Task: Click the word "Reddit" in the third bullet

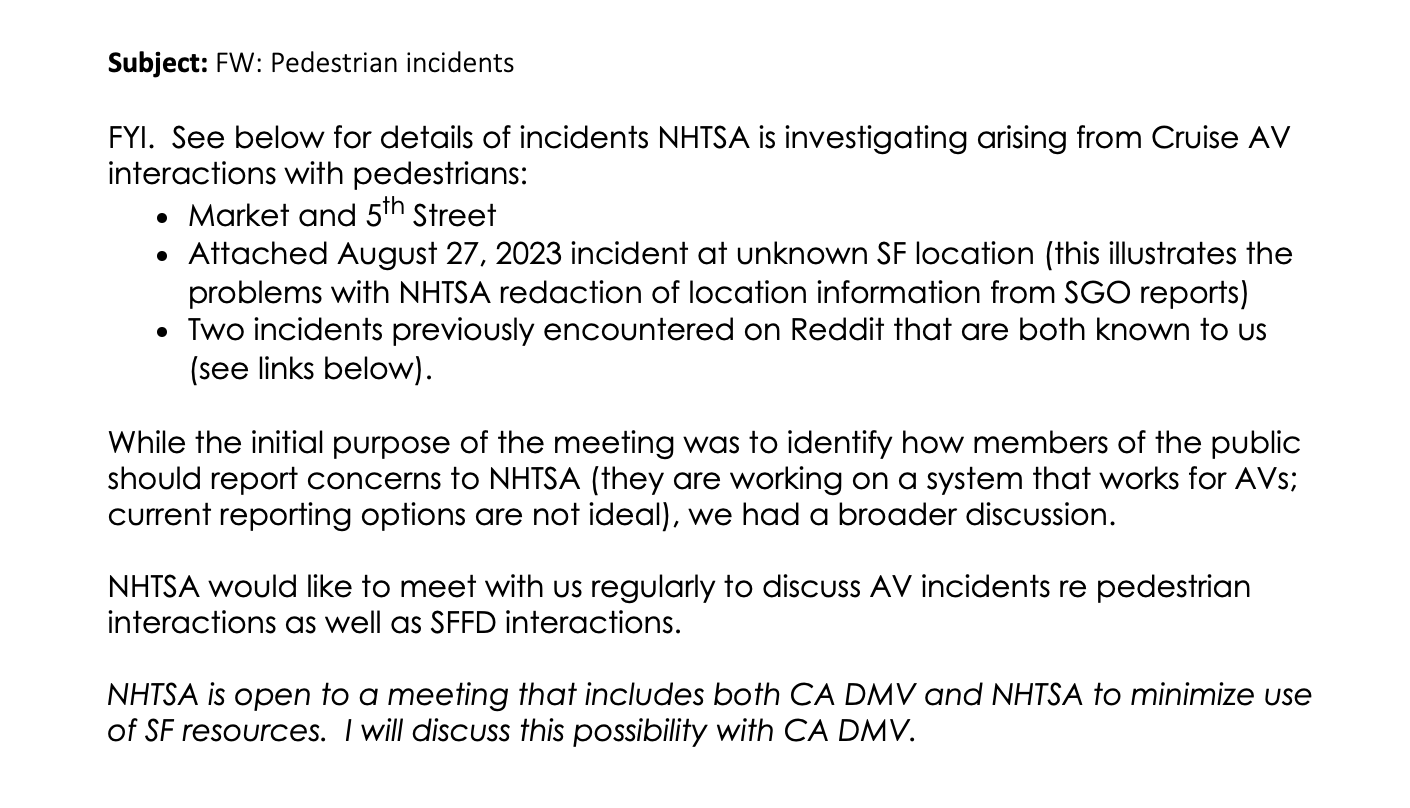Action: (837, 330)
